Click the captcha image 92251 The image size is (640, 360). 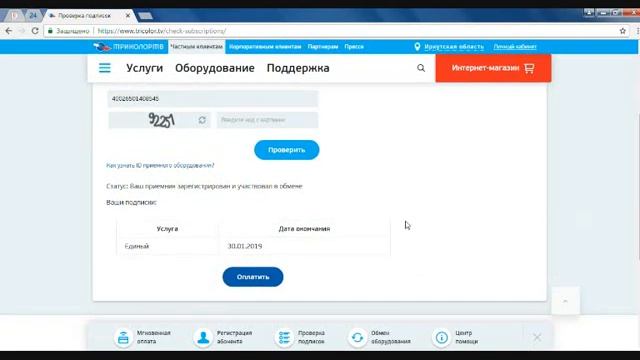161,120
